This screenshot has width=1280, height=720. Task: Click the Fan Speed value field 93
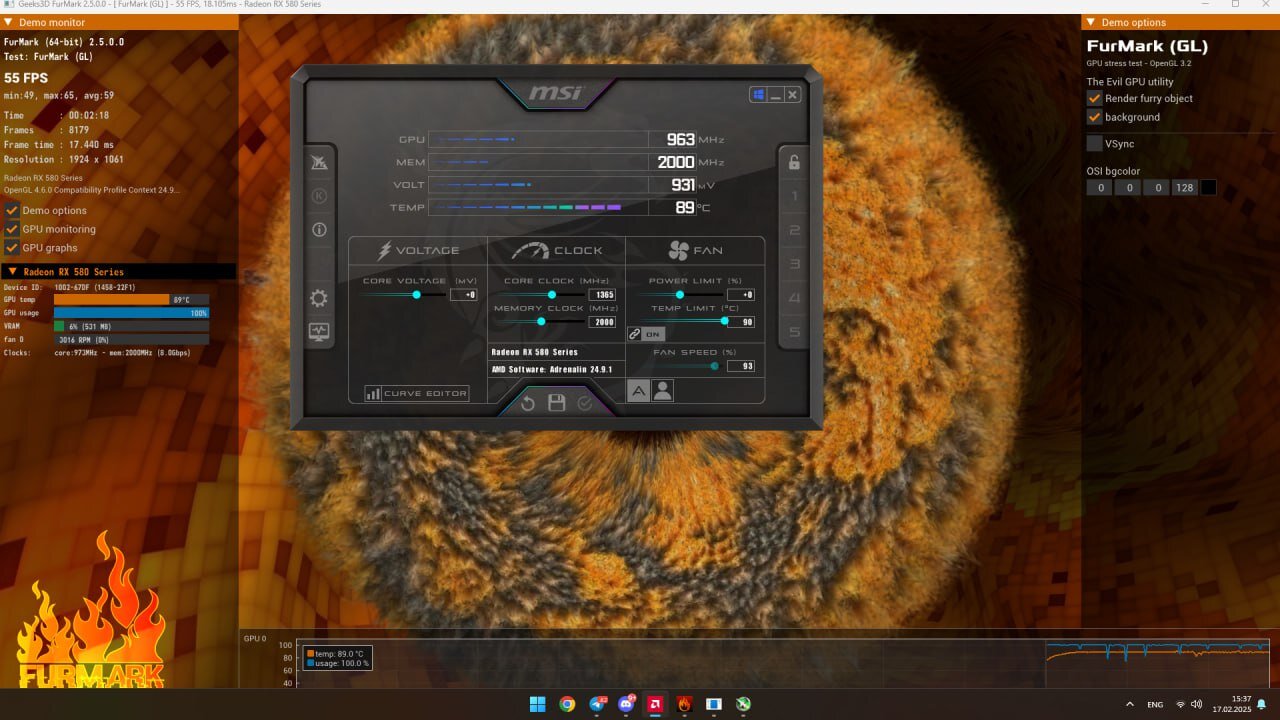(742, 366)
